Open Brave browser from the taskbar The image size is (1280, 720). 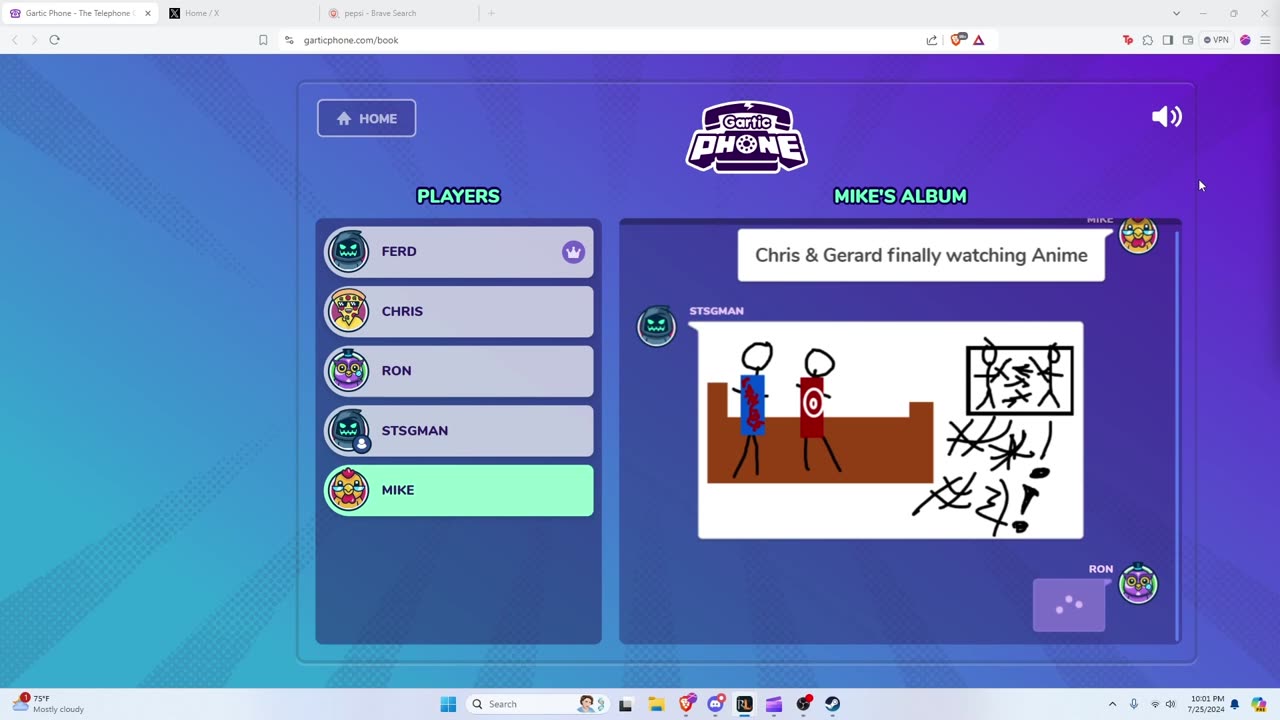point(686,704)
